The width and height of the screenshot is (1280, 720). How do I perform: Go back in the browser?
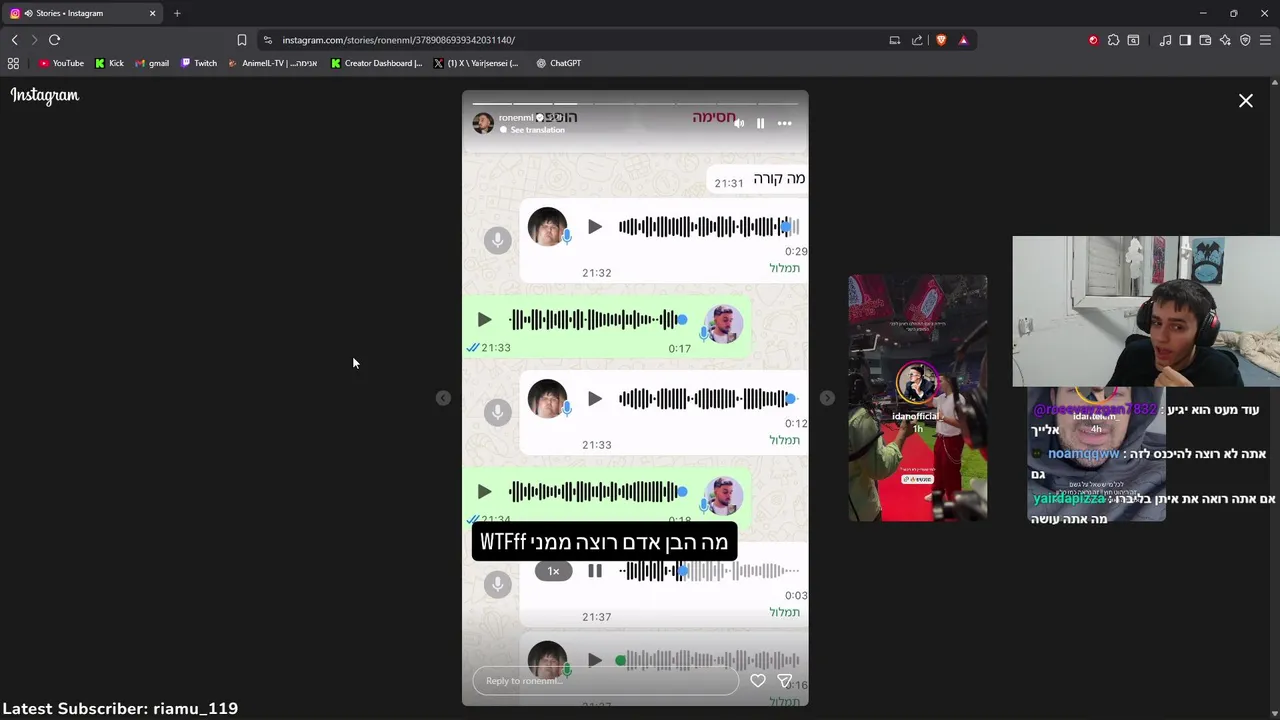tap(14, 40)
